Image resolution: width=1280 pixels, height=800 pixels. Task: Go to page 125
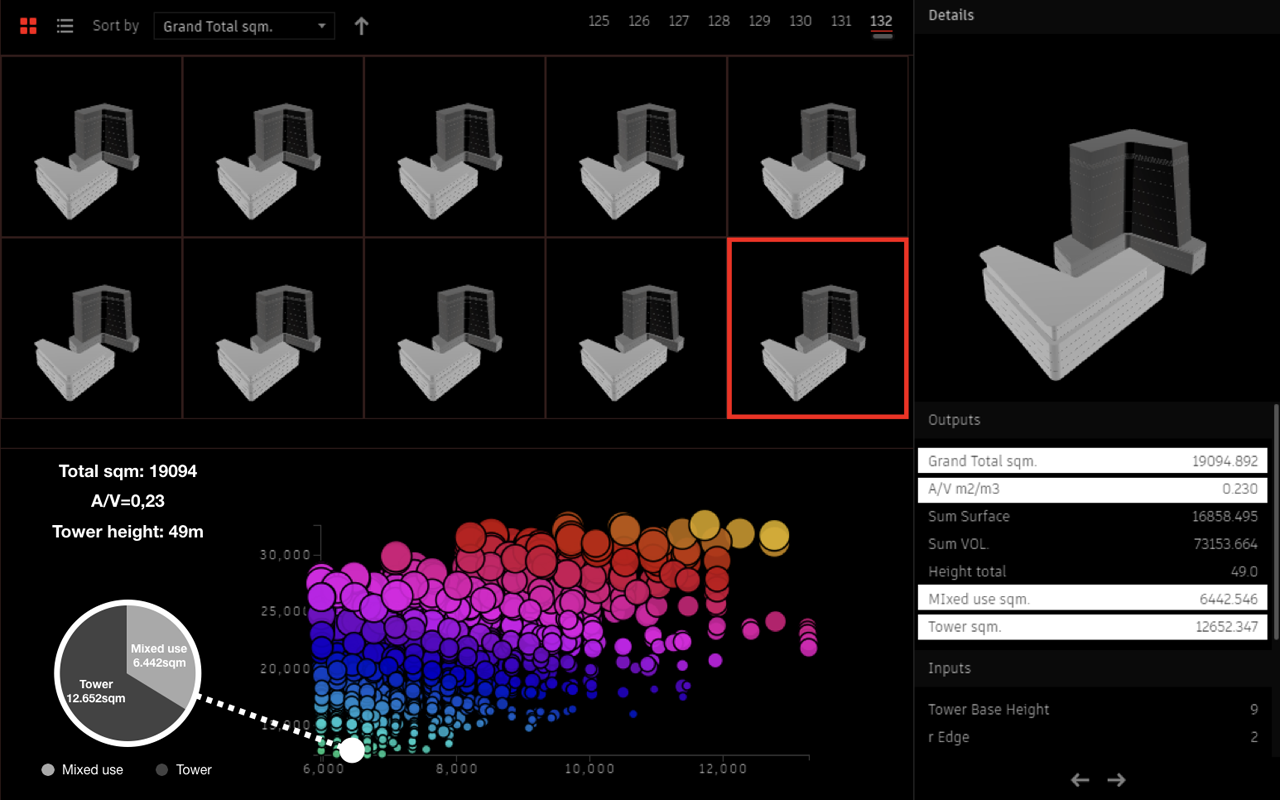pyautogui.click(x=599, y=21)
